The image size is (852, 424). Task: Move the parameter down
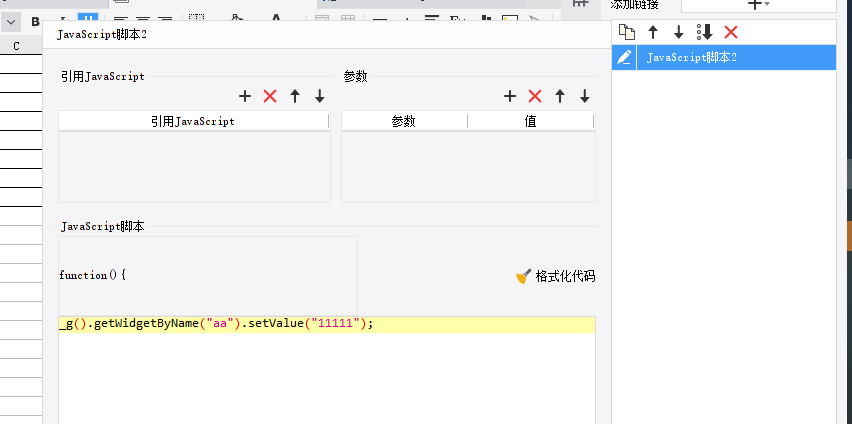(x=585, y=96)
